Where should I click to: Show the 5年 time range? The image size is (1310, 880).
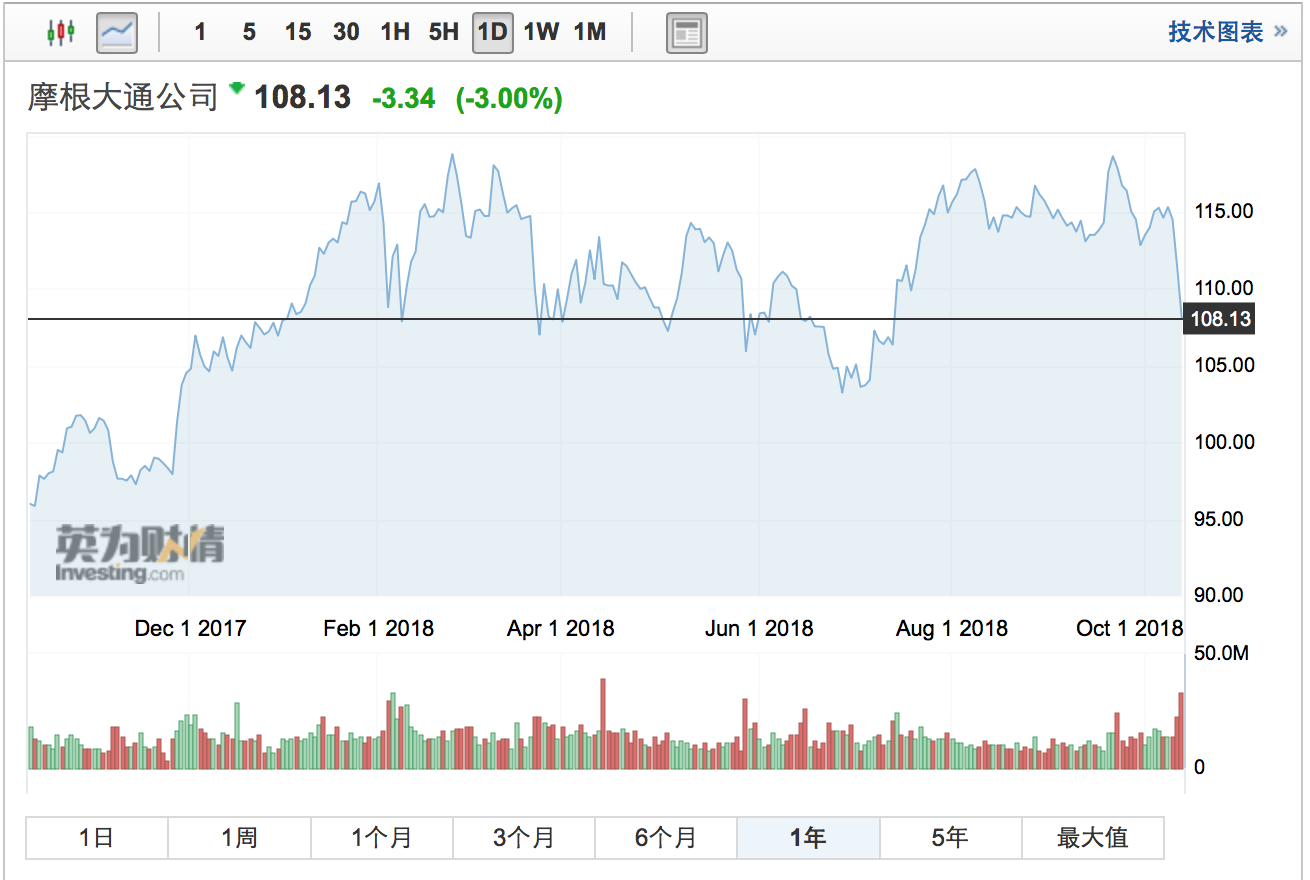click(950, 838)
